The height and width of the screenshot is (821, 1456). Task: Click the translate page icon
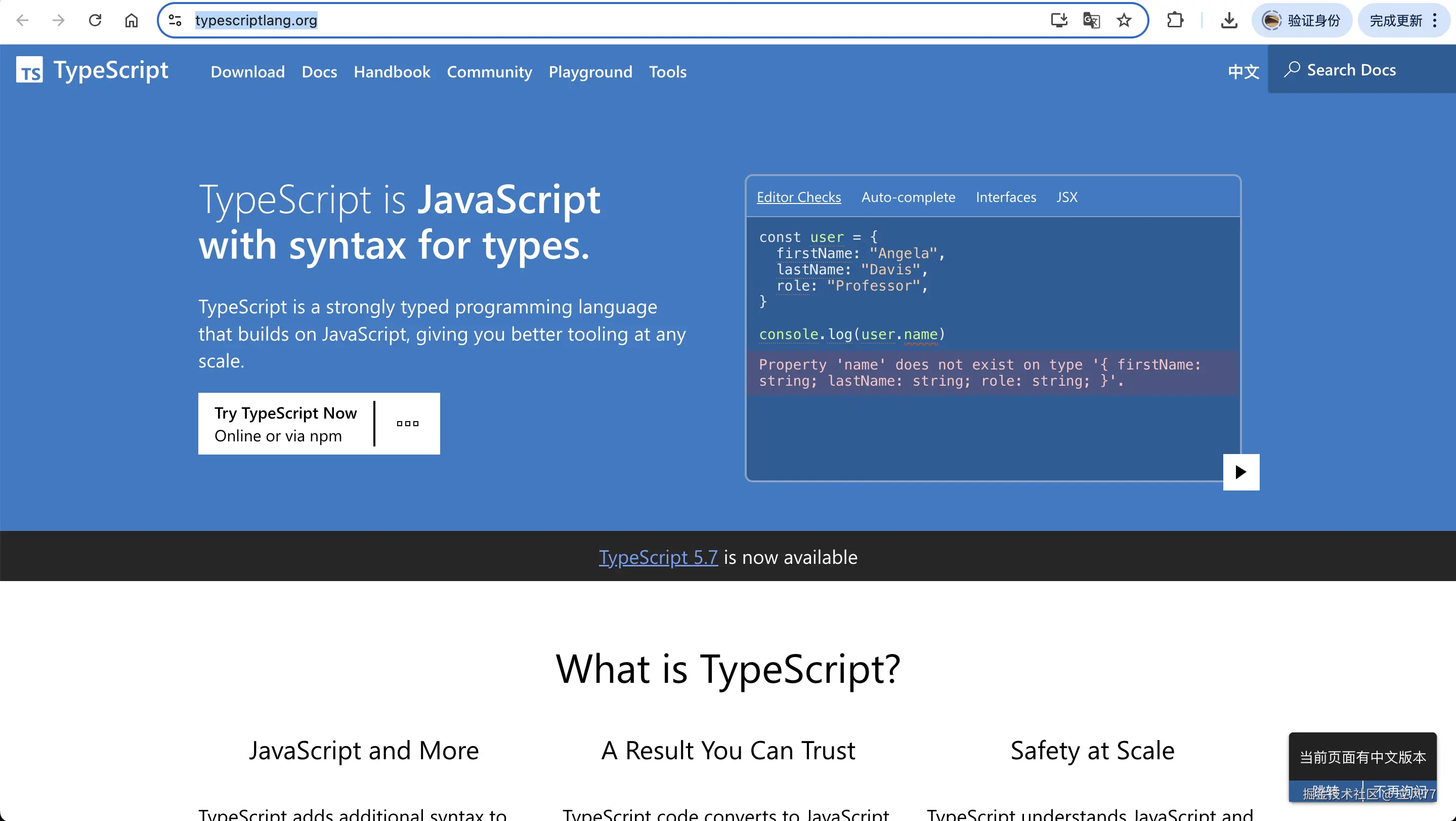tap(1091, 20)
